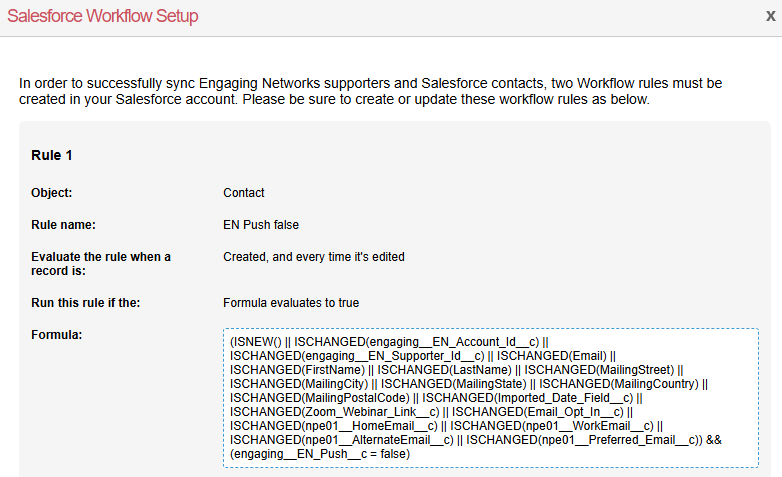
Task: Click 'ISCHANGED(FirstName)' in the formula
Action: click(x=298, y=369)
